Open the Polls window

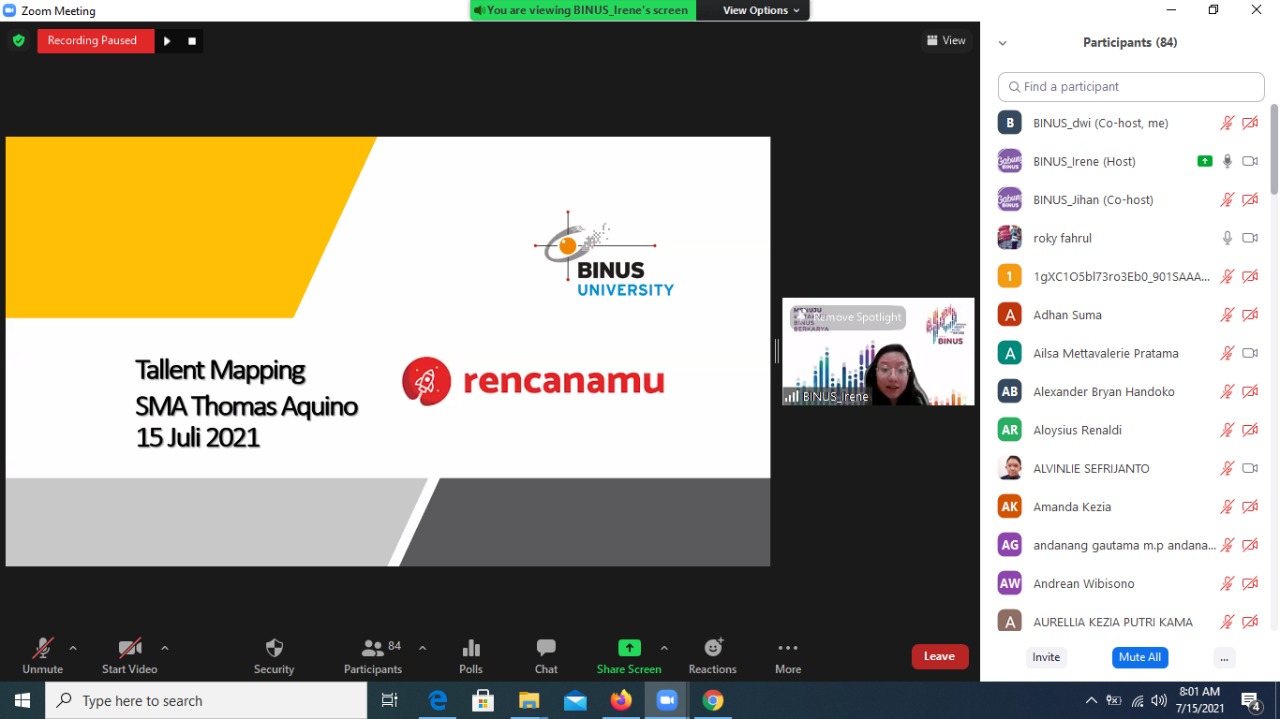tap(471, 656)
